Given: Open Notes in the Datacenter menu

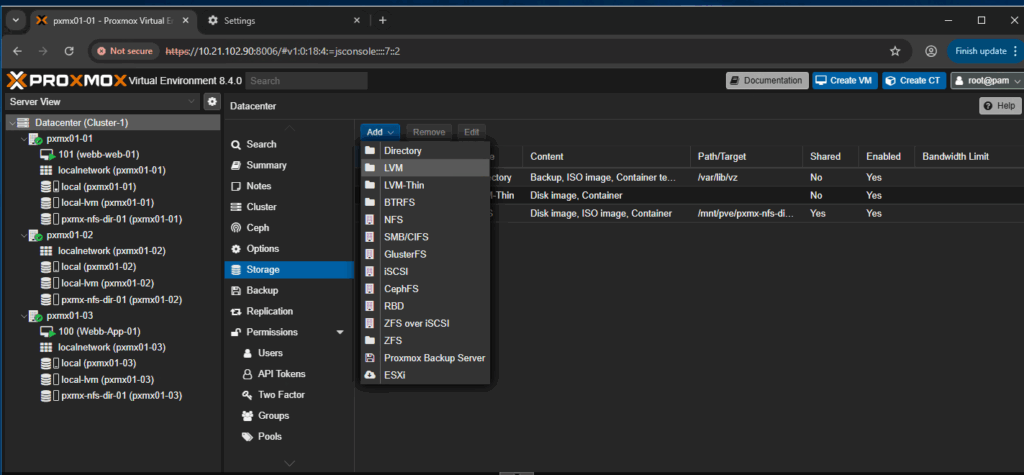Looking at the screenshot, I should tap(289, 186).
